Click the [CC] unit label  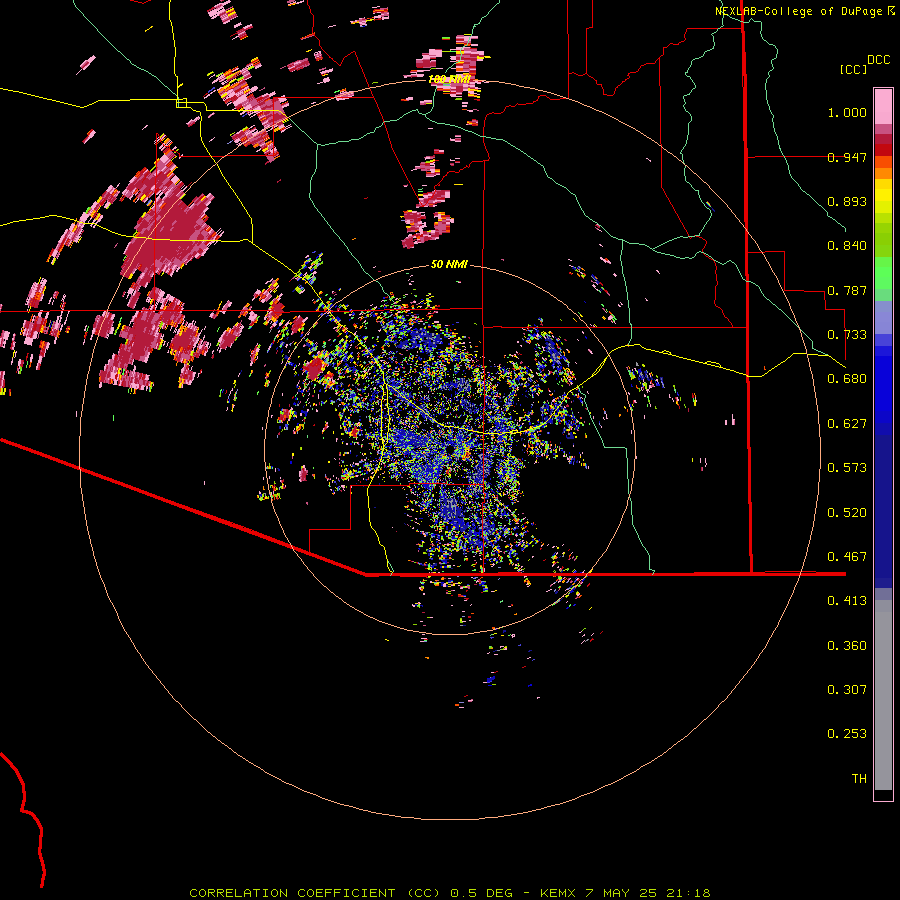(x=854, y=69)
